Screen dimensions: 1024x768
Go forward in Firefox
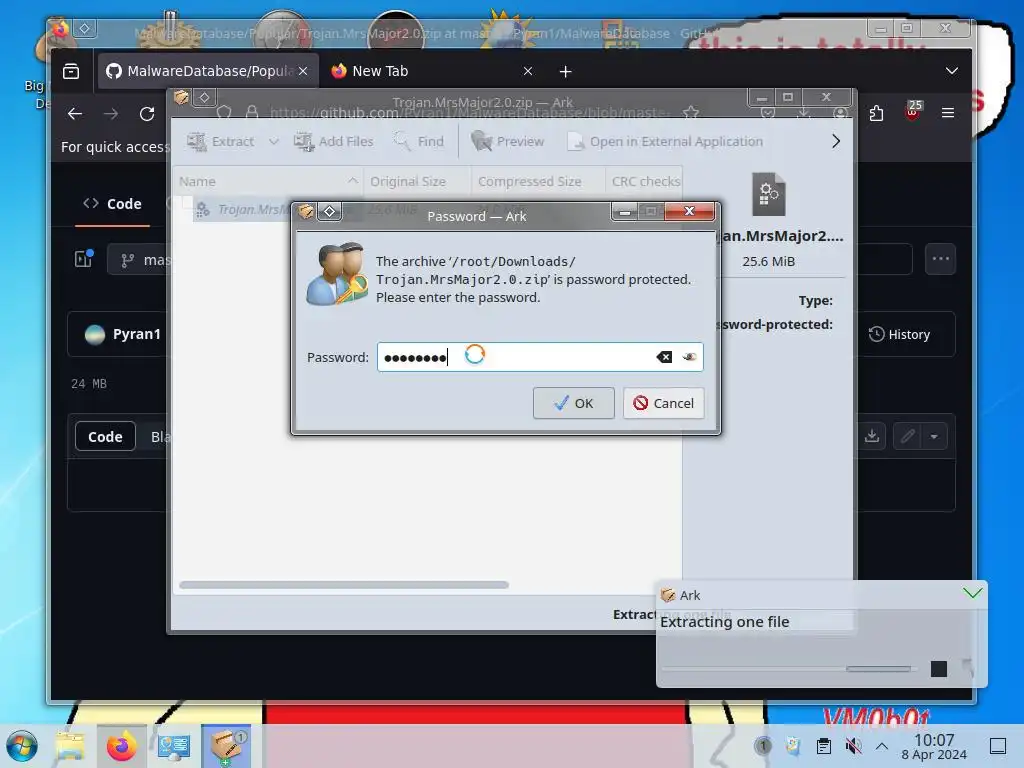tap(111, 114)
